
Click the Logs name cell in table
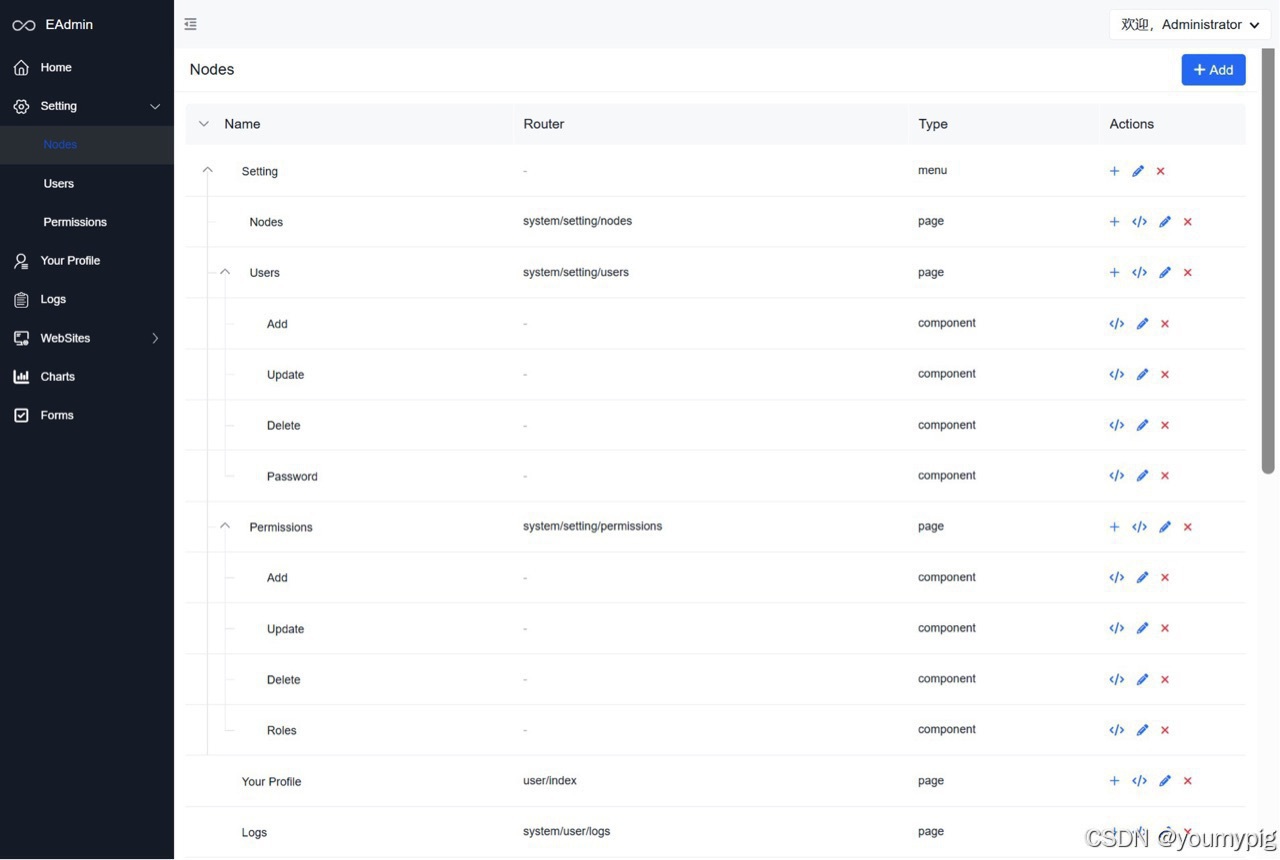click(x=254, y=832)
